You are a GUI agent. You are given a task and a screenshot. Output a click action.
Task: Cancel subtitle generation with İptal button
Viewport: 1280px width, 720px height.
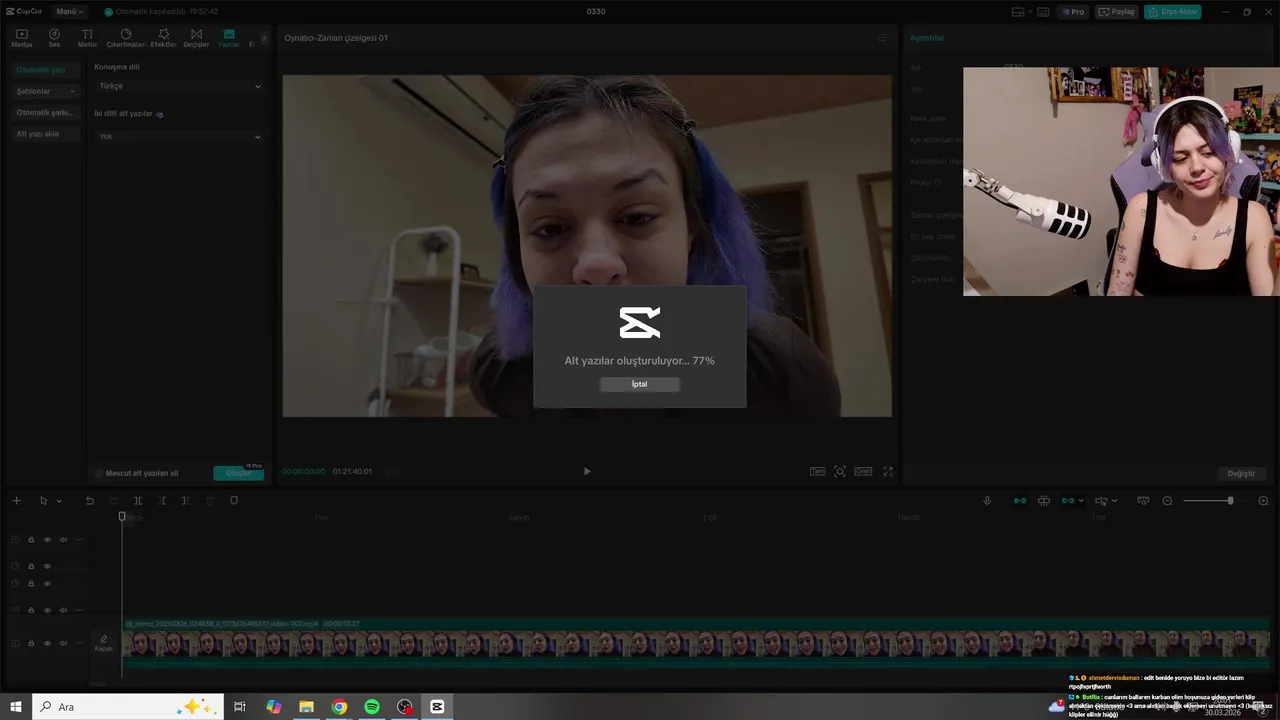coord(639,384)
